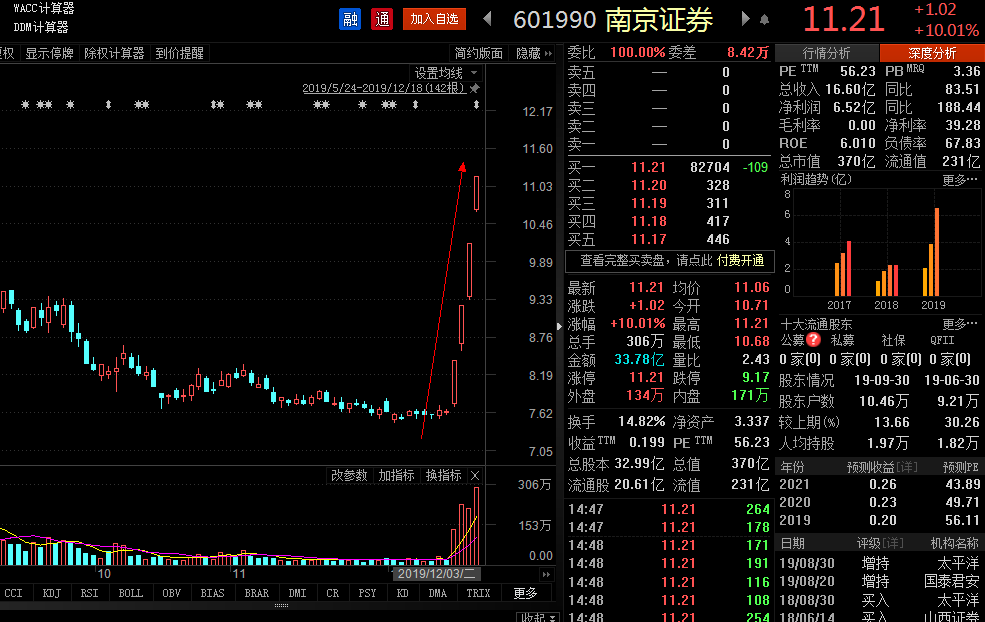Close the volume indicator panel
The width and height of the screenshot is (985, 622).
pyautogui.click(x=475, y=476)
